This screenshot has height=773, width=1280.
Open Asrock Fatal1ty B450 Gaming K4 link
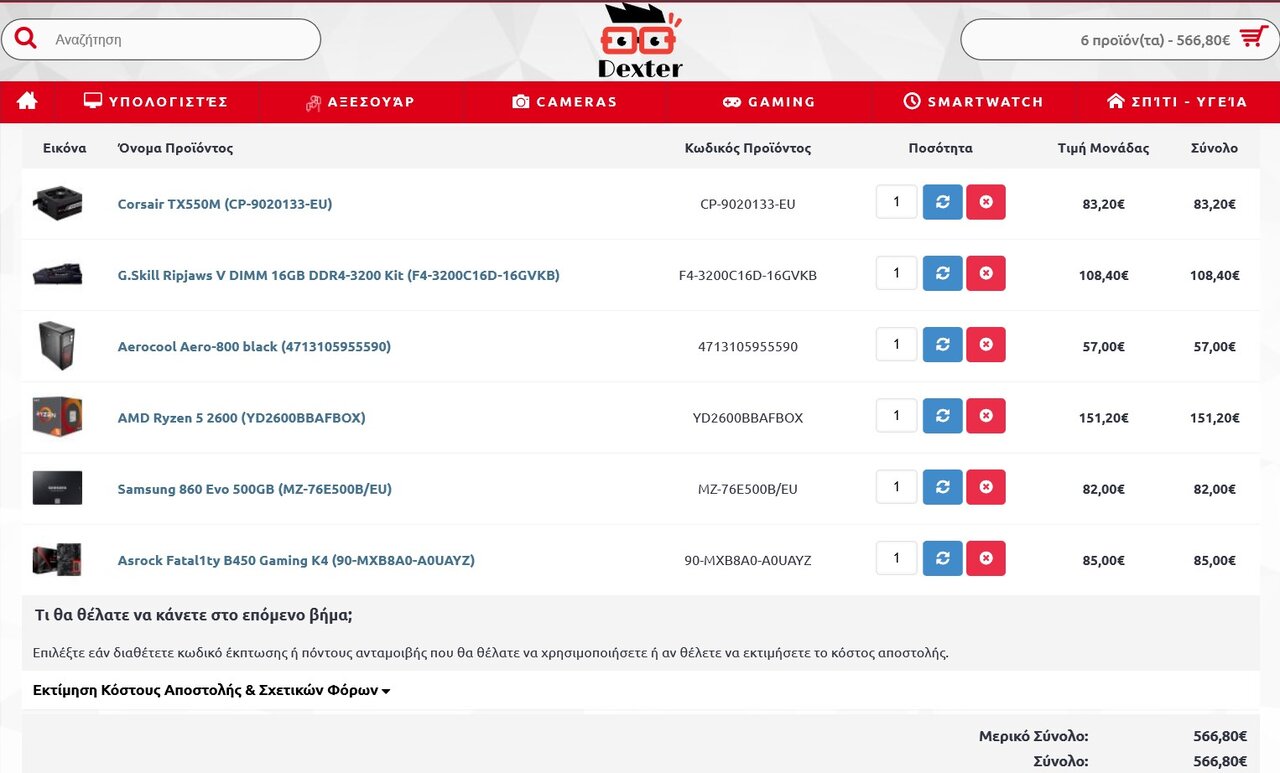point(296,560)
